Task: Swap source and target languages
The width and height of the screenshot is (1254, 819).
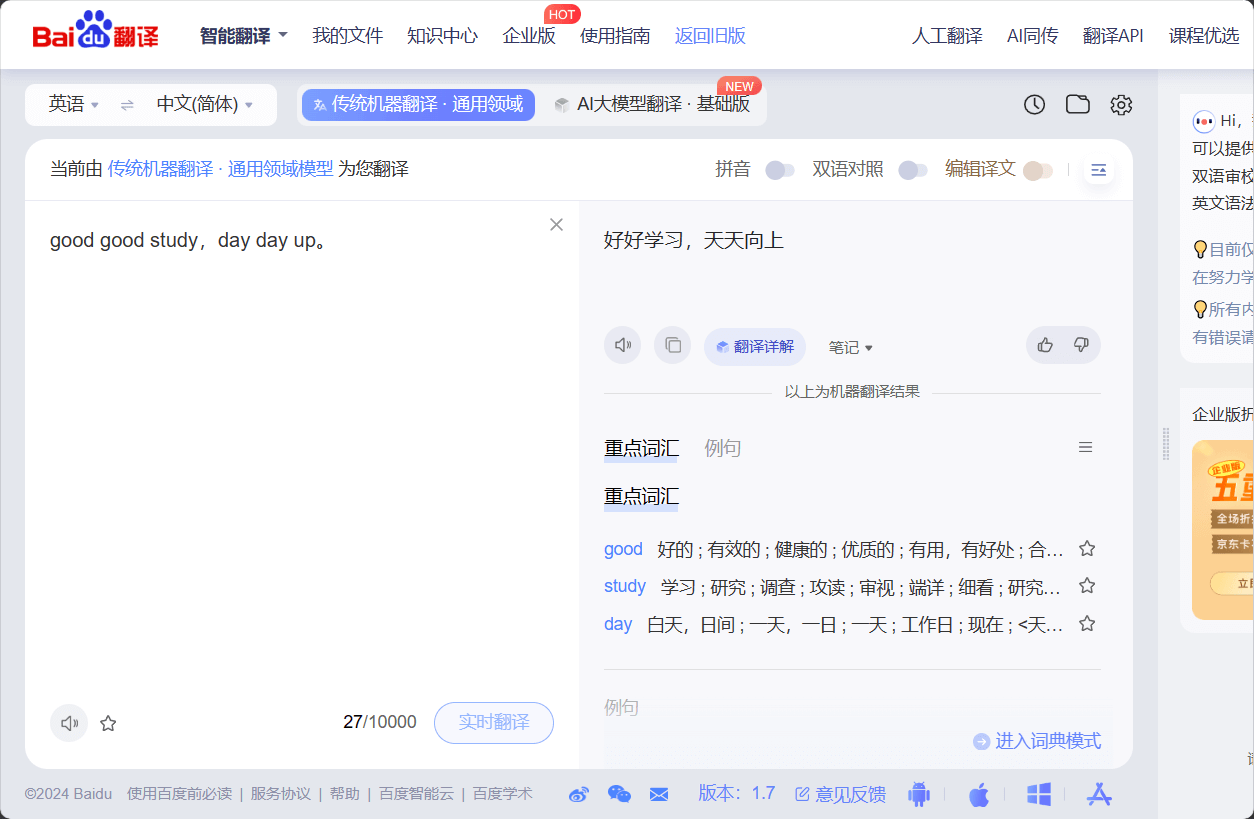Action: click(127, 105)
